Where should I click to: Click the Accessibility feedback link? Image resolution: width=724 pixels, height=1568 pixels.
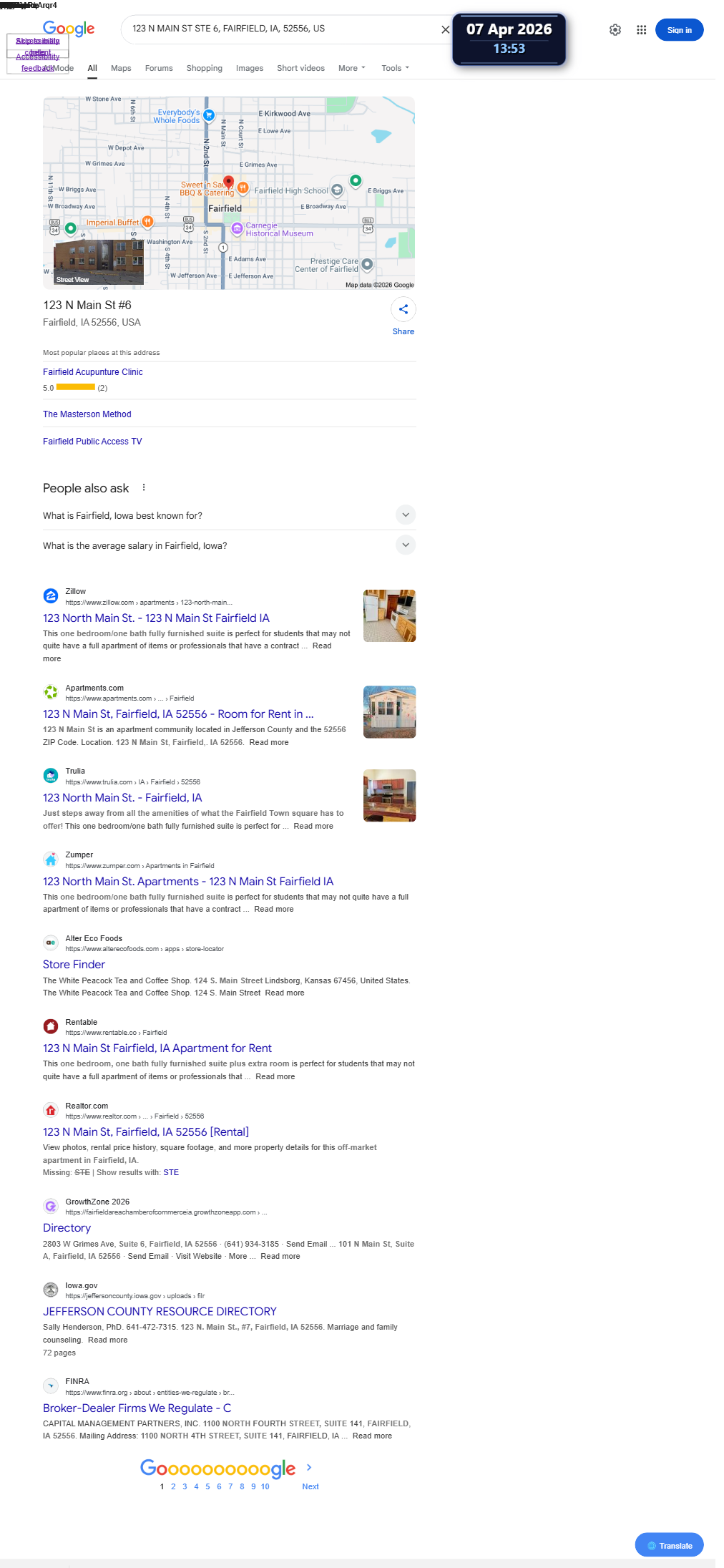click(38, 62)
